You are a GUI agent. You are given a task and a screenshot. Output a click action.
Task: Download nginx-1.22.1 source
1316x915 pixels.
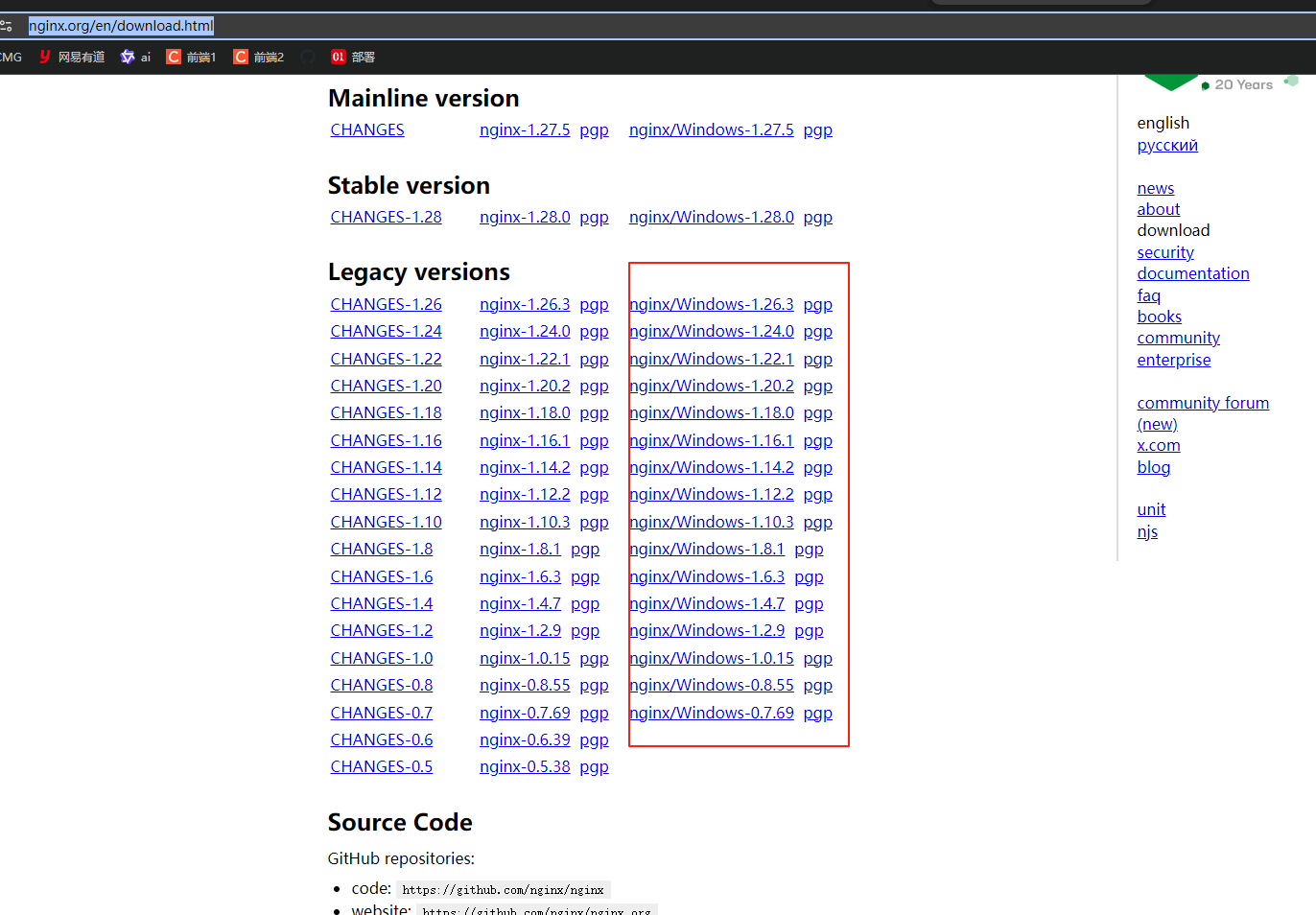(525, 359)
